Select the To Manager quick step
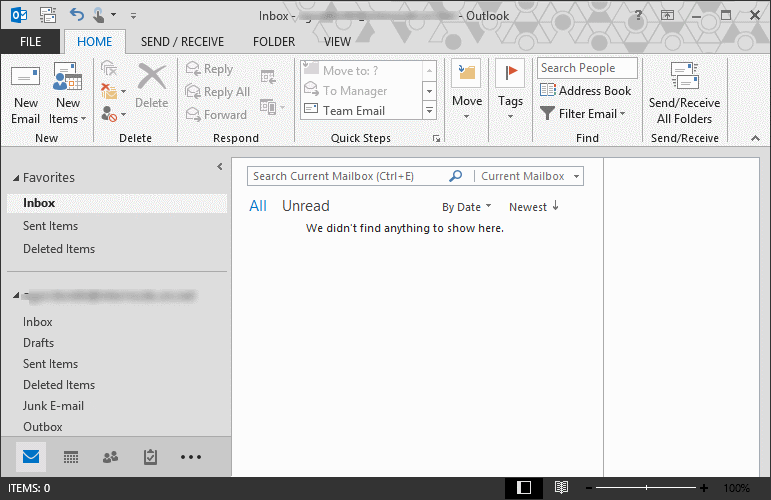 [361, 91]
